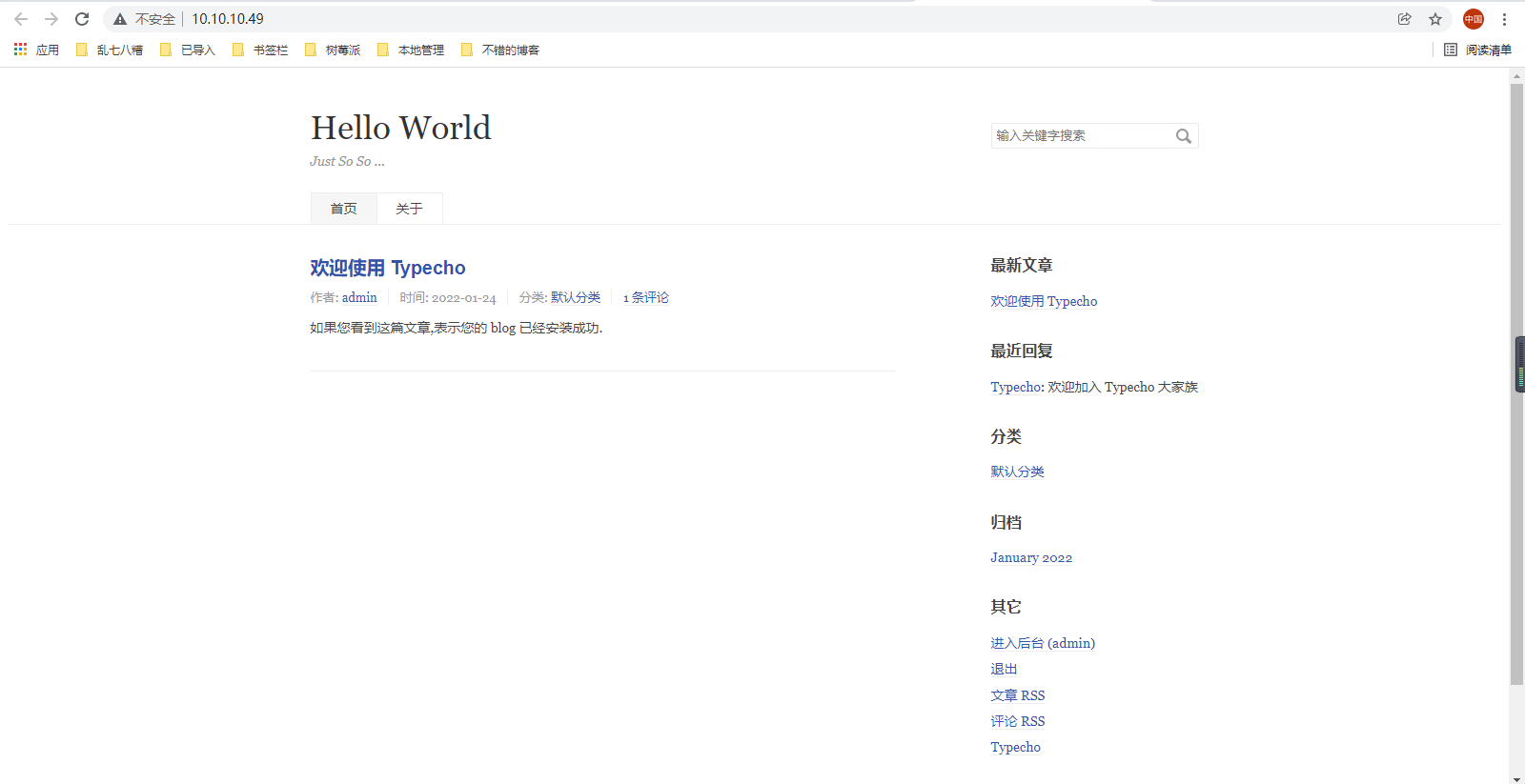Click the share page icon

tap(1404, 19)
